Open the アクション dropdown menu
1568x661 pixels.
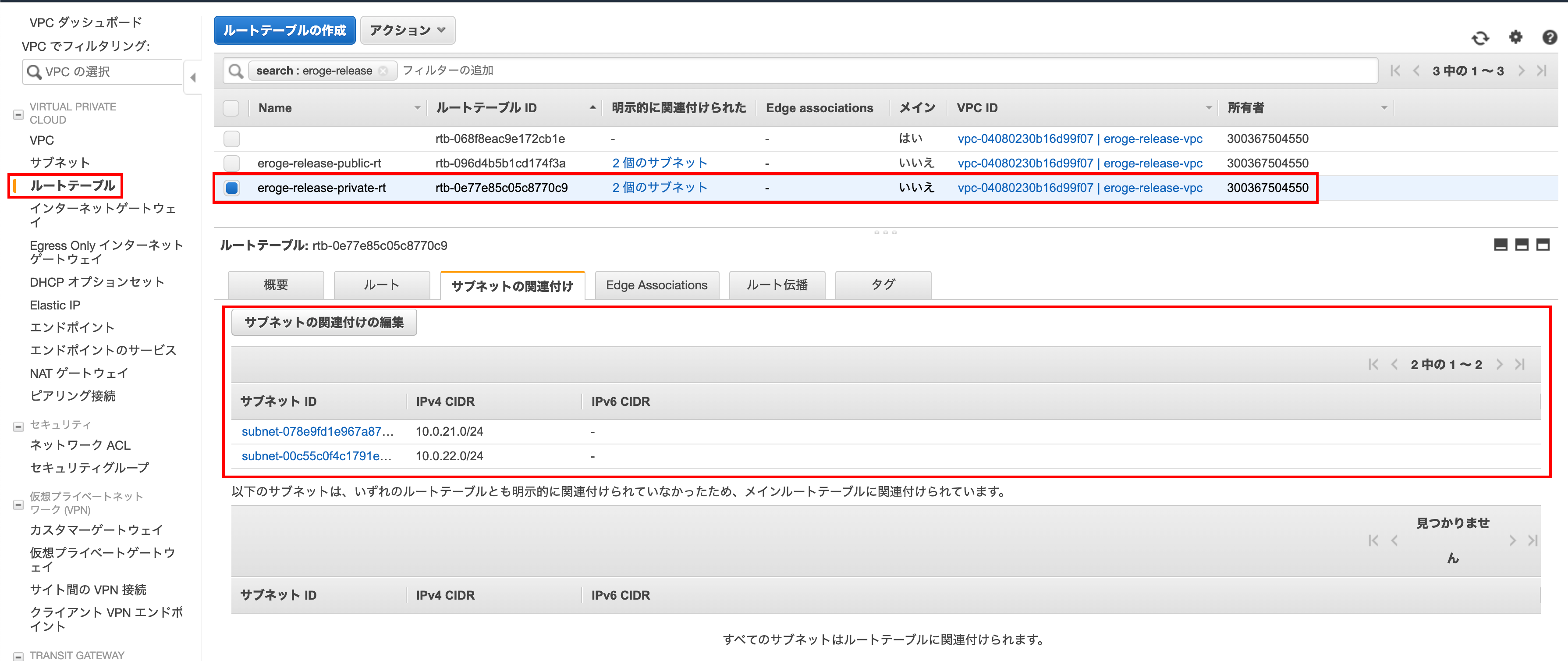pos(407,30)
